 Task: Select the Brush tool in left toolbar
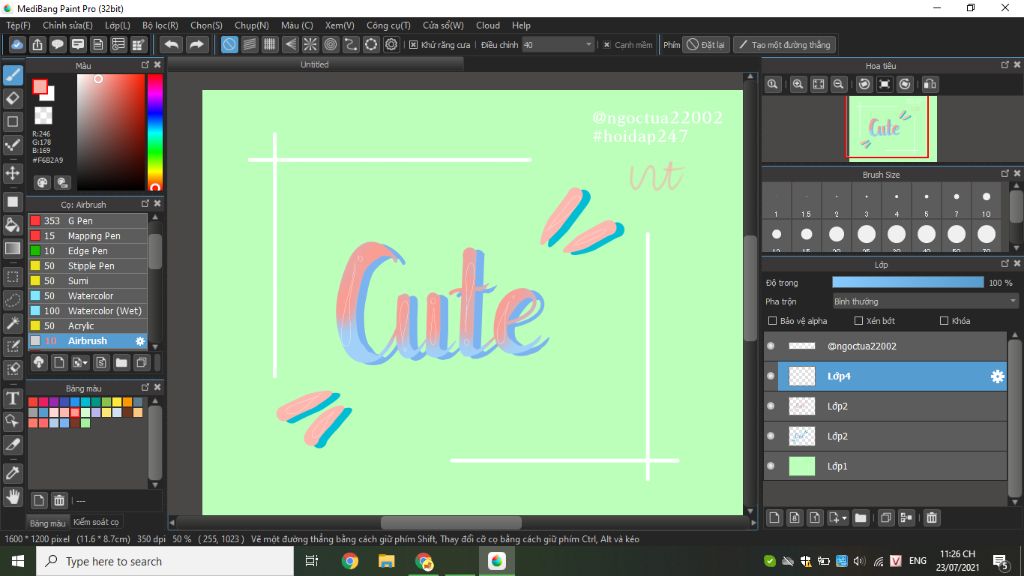click(x=13, y=75)
